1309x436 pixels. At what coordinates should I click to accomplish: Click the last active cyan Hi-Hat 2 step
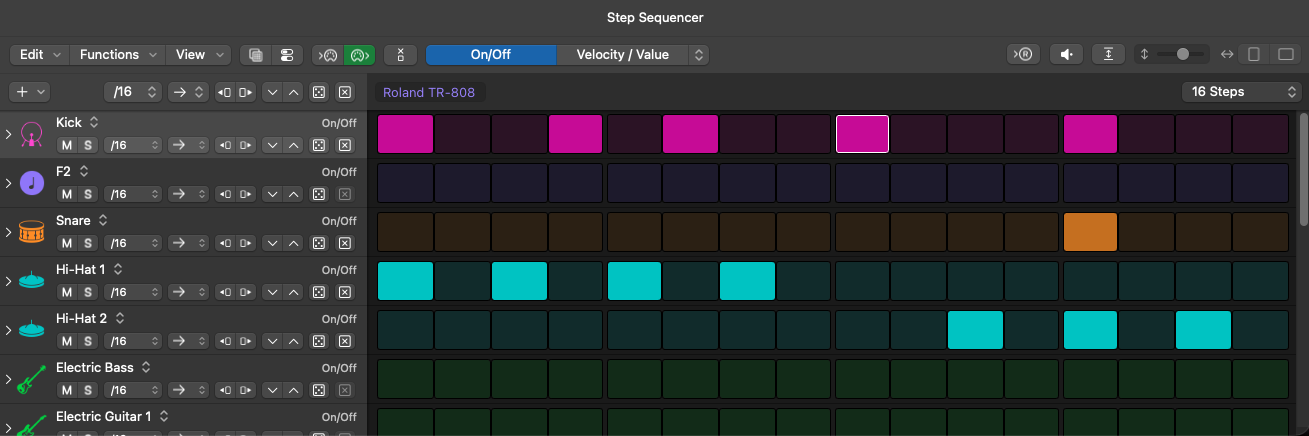point(1203,330)
